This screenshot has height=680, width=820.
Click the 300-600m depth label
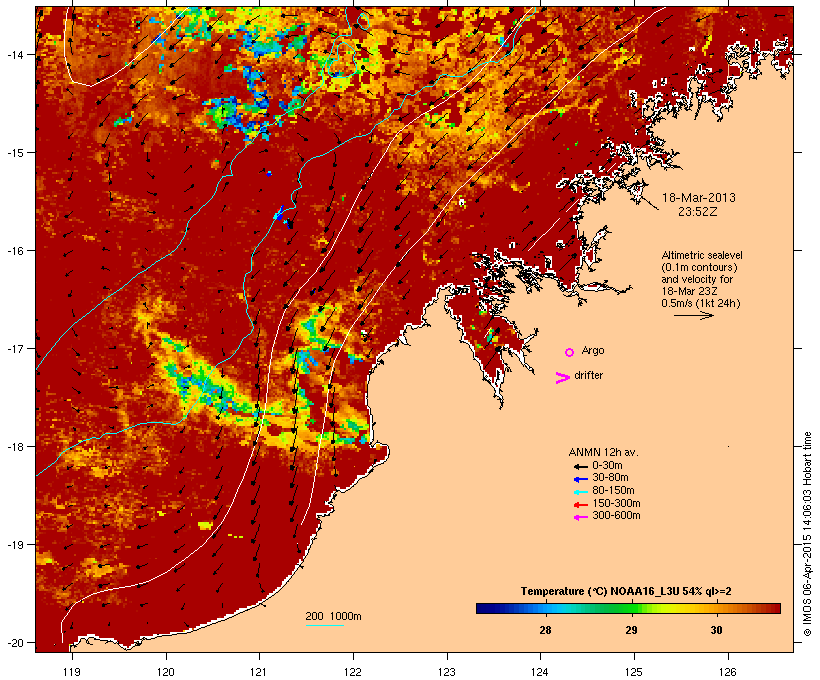pyautogui.click(x=616, y=516)
